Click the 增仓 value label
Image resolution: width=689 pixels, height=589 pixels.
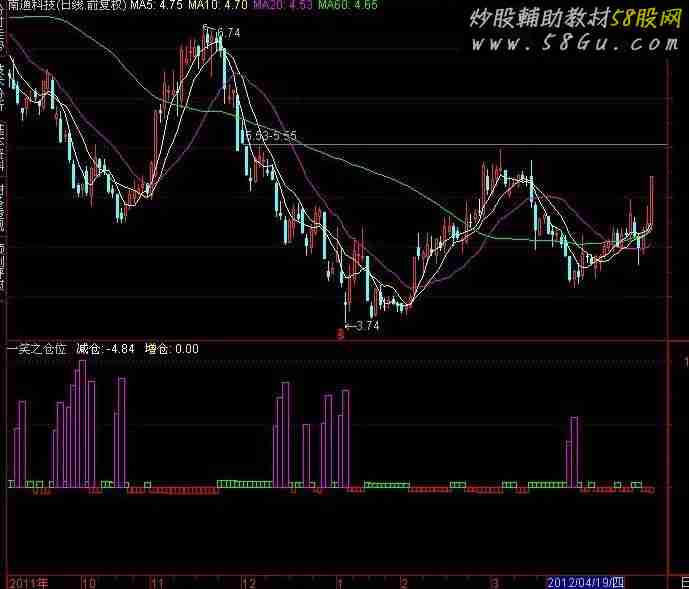coord(171,349)
